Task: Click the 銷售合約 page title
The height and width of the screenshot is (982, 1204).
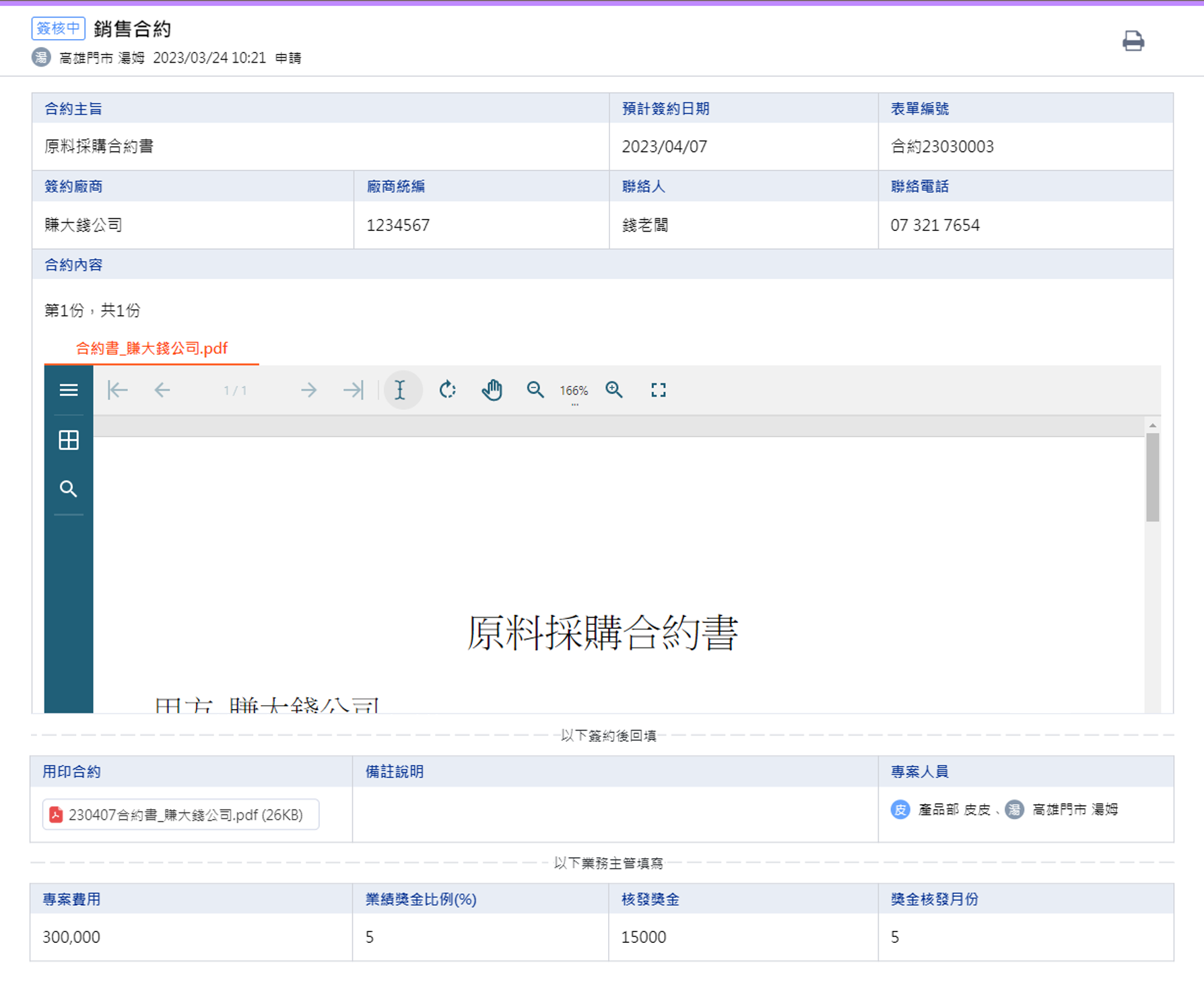Action: coord(132,28)
